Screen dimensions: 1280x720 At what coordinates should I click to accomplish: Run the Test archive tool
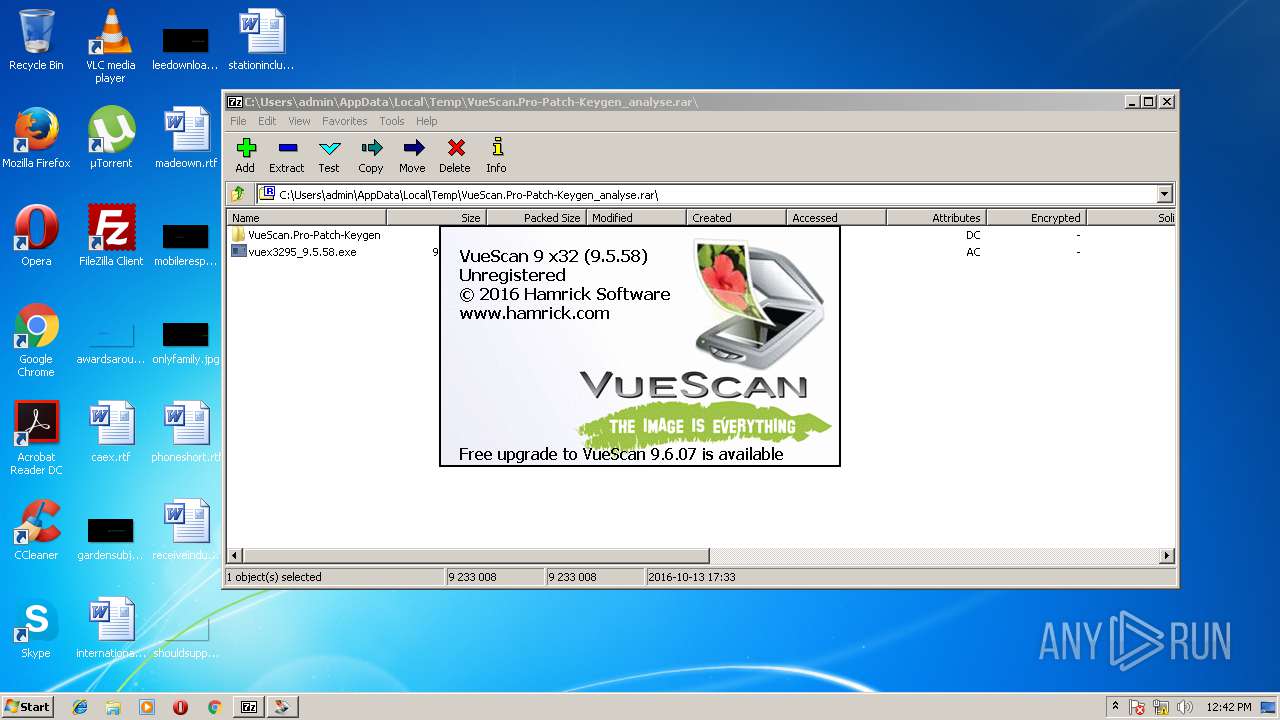pos(329,156)
